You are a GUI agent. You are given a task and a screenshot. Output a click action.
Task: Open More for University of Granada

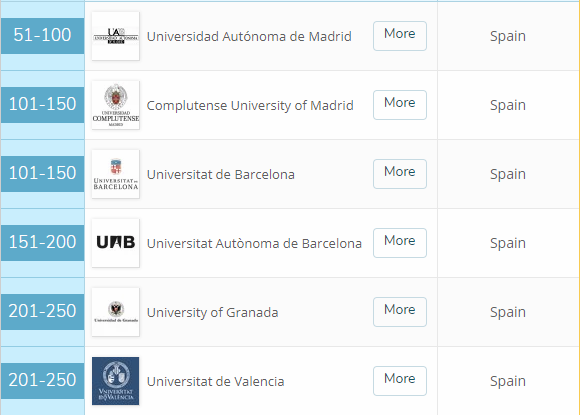click(400, 312)
